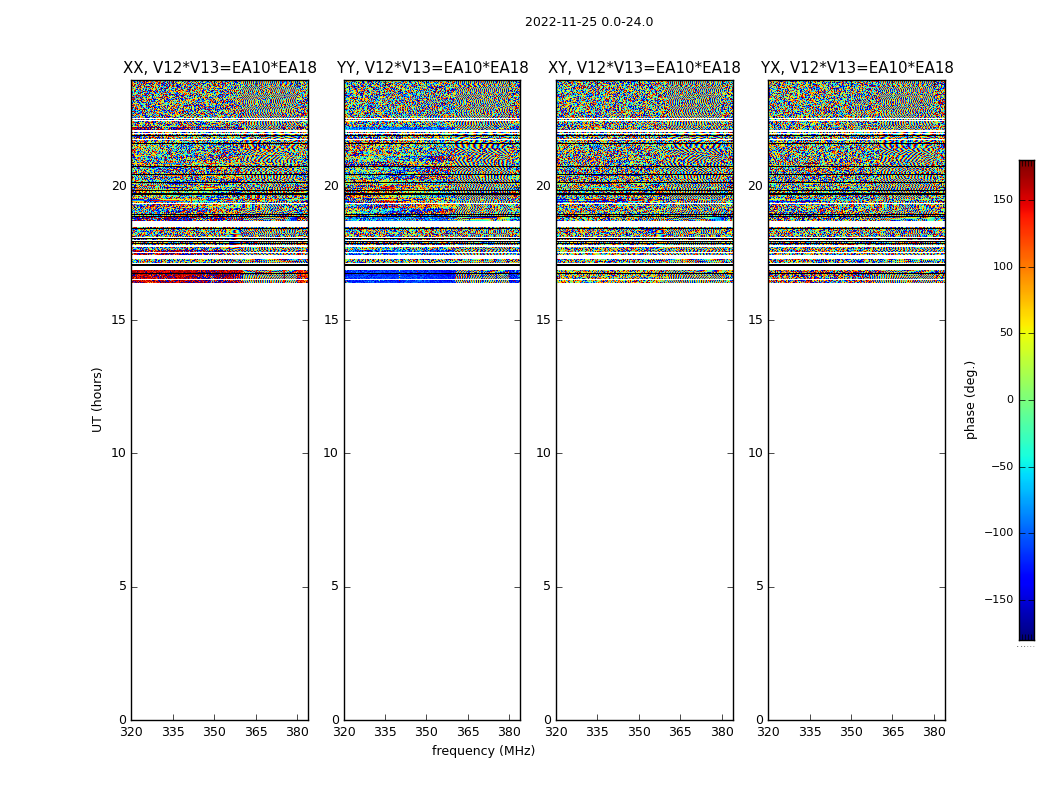The image size is (1050, 800).
Task: Click the 'UT (hours)' y-axis label
Action: 97,400
